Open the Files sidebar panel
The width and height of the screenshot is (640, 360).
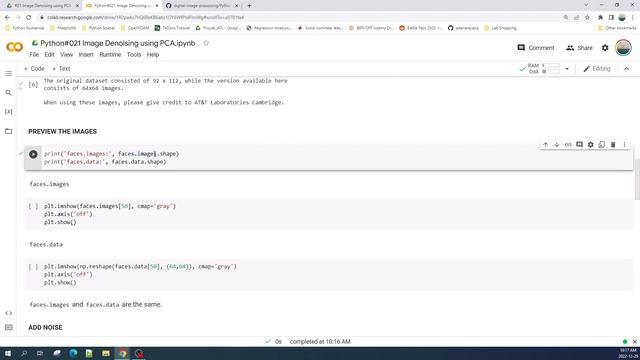(x=8, y=131)
